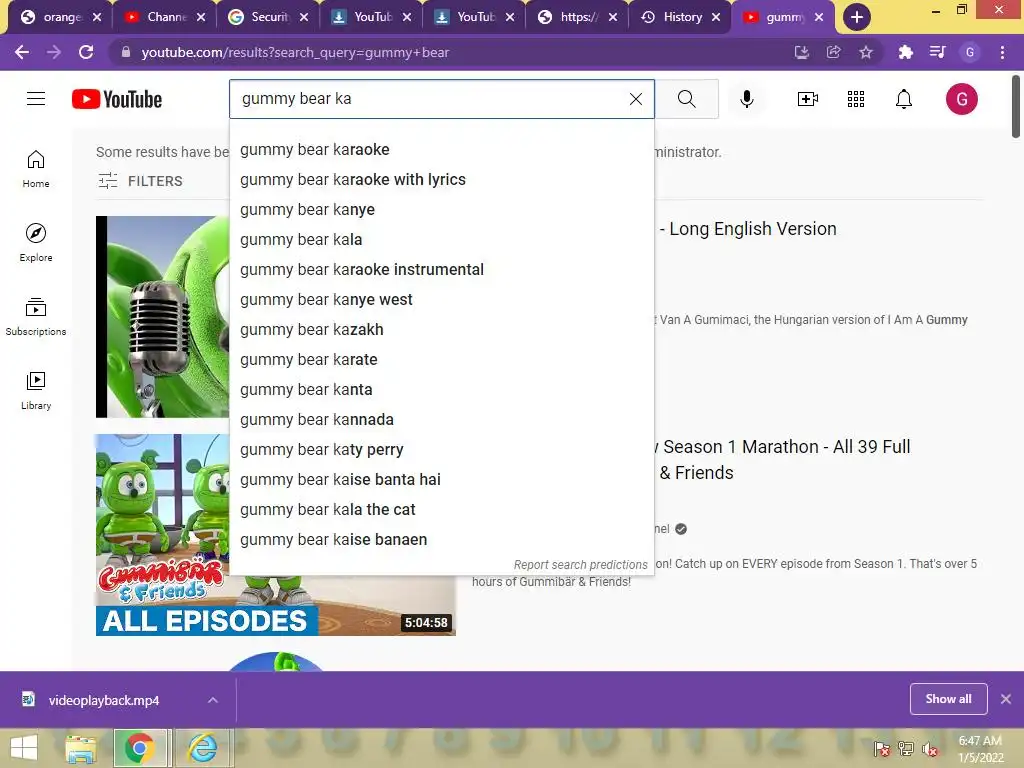Select suggestion gummy bear katy perry
This screenshot has width=1024, height=768.
click(x=441, y=450)
